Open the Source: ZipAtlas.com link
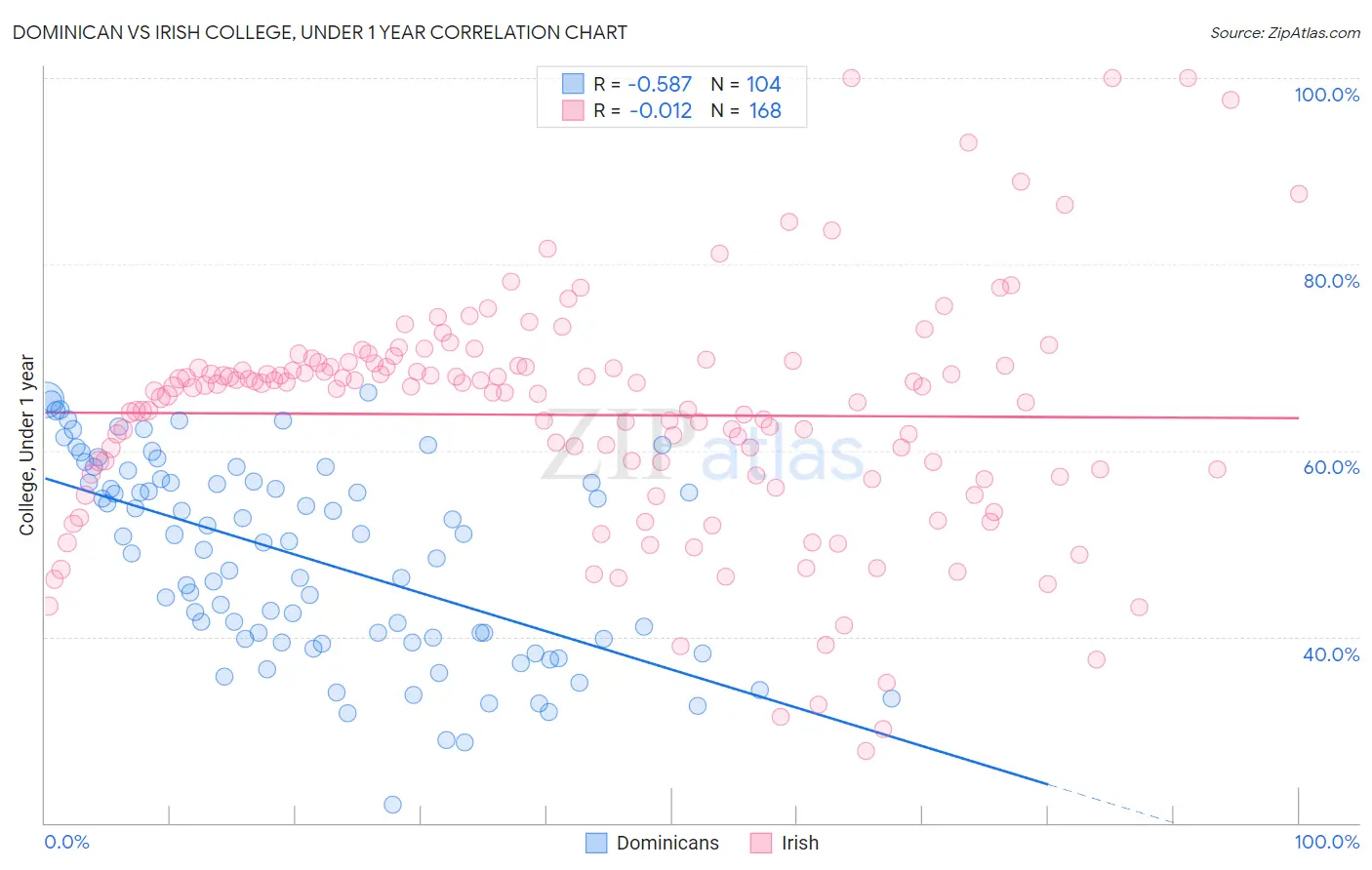 tap(1285, 32)
